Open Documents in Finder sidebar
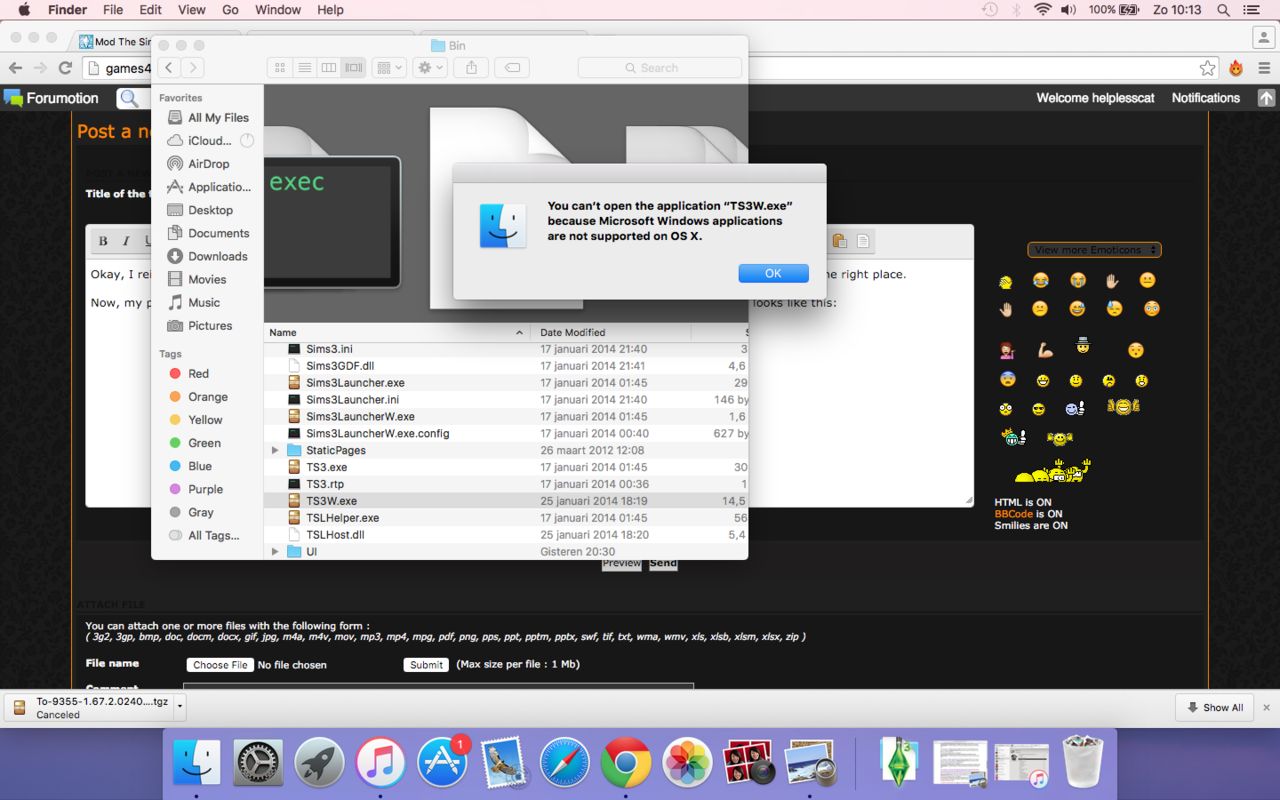 point(208,233)
